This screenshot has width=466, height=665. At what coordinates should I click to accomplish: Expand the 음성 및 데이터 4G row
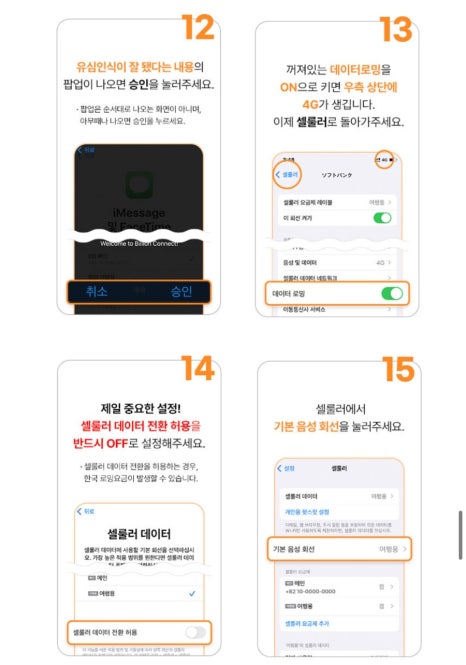(x=337, y=263)
